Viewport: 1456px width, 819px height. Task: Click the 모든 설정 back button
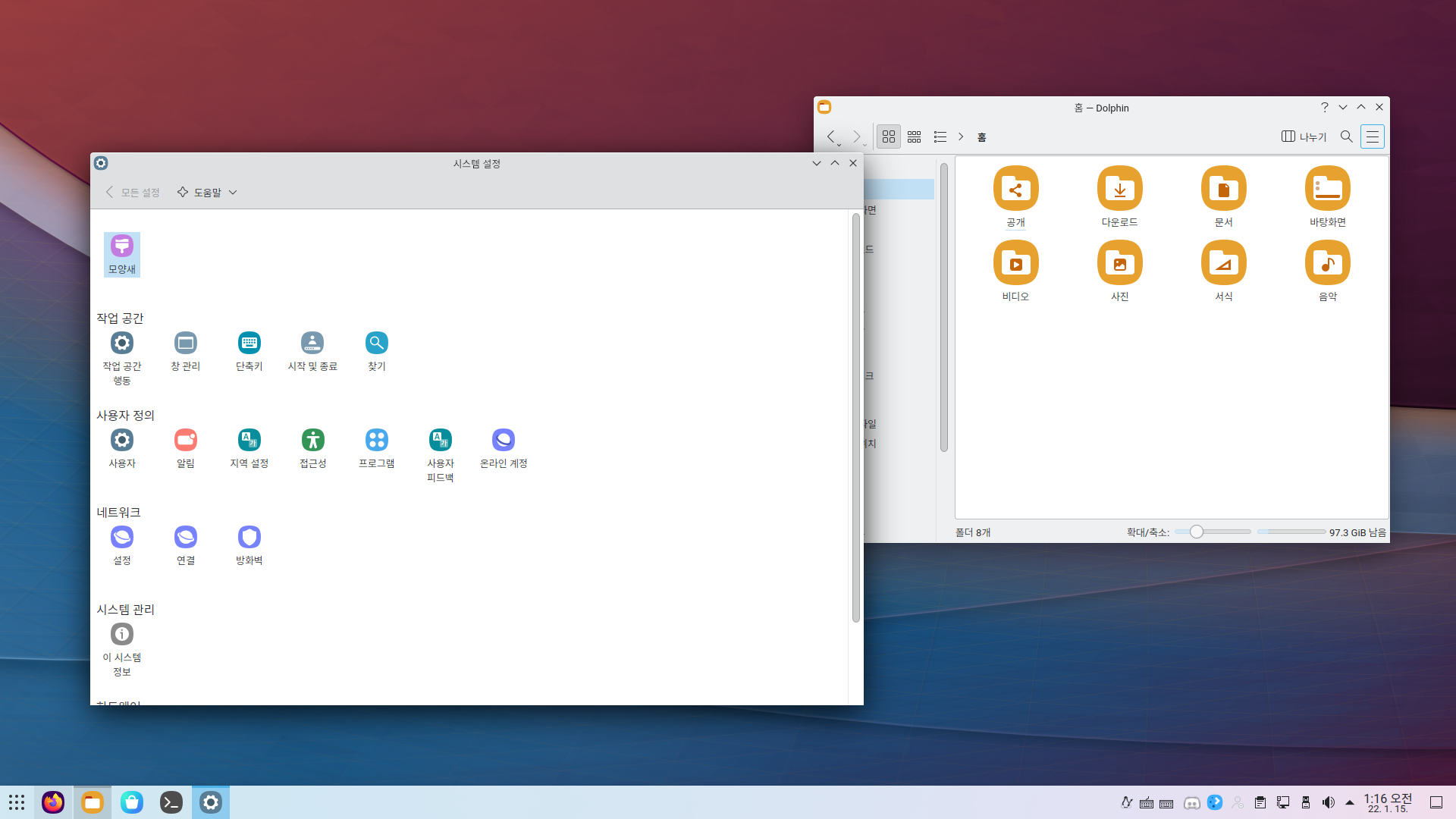pos(133,193)
